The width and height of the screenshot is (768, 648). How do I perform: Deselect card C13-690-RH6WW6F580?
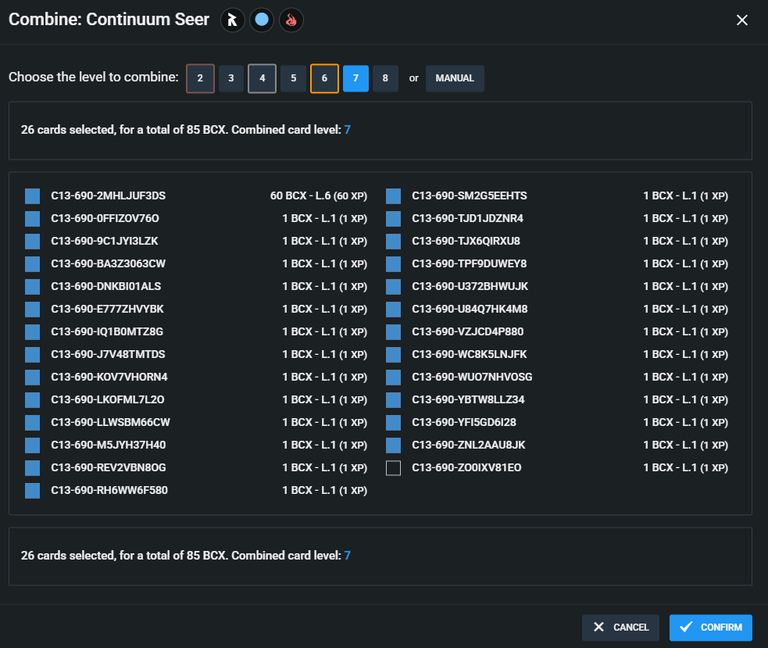(32, 490)
